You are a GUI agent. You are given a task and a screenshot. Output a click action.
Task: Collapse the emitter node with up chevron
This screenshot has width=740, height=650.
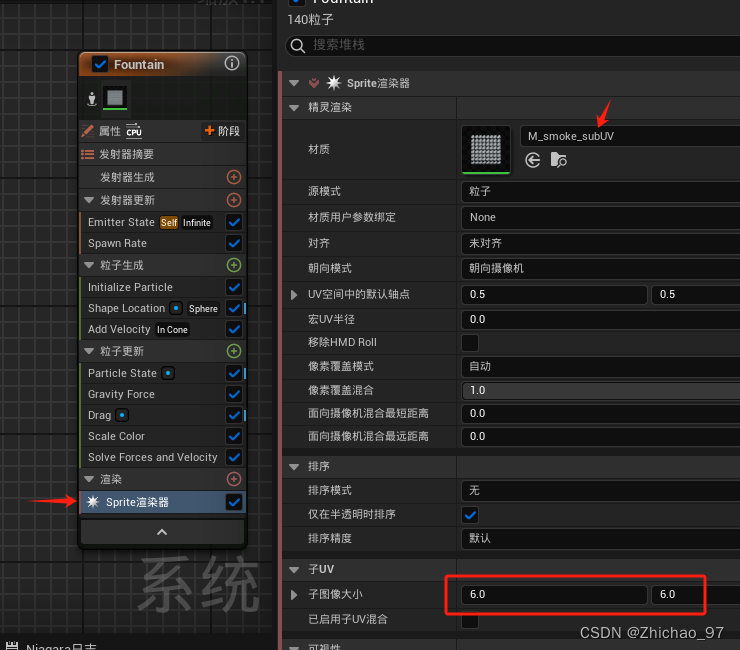pos(162,532)
